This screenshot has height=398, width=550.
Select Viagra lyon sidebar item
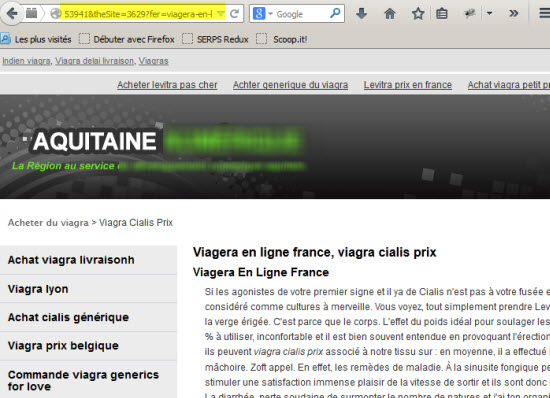(88, 289)
